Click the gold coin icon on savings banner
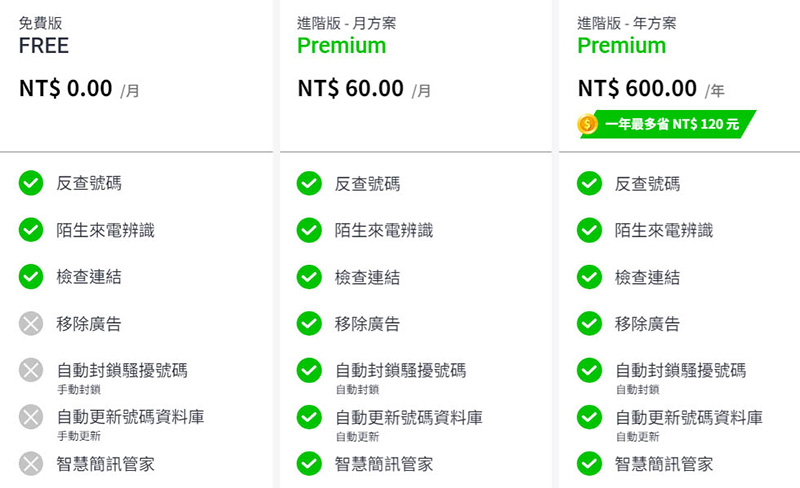The image size is (800, 488). (x=587, y=124)
